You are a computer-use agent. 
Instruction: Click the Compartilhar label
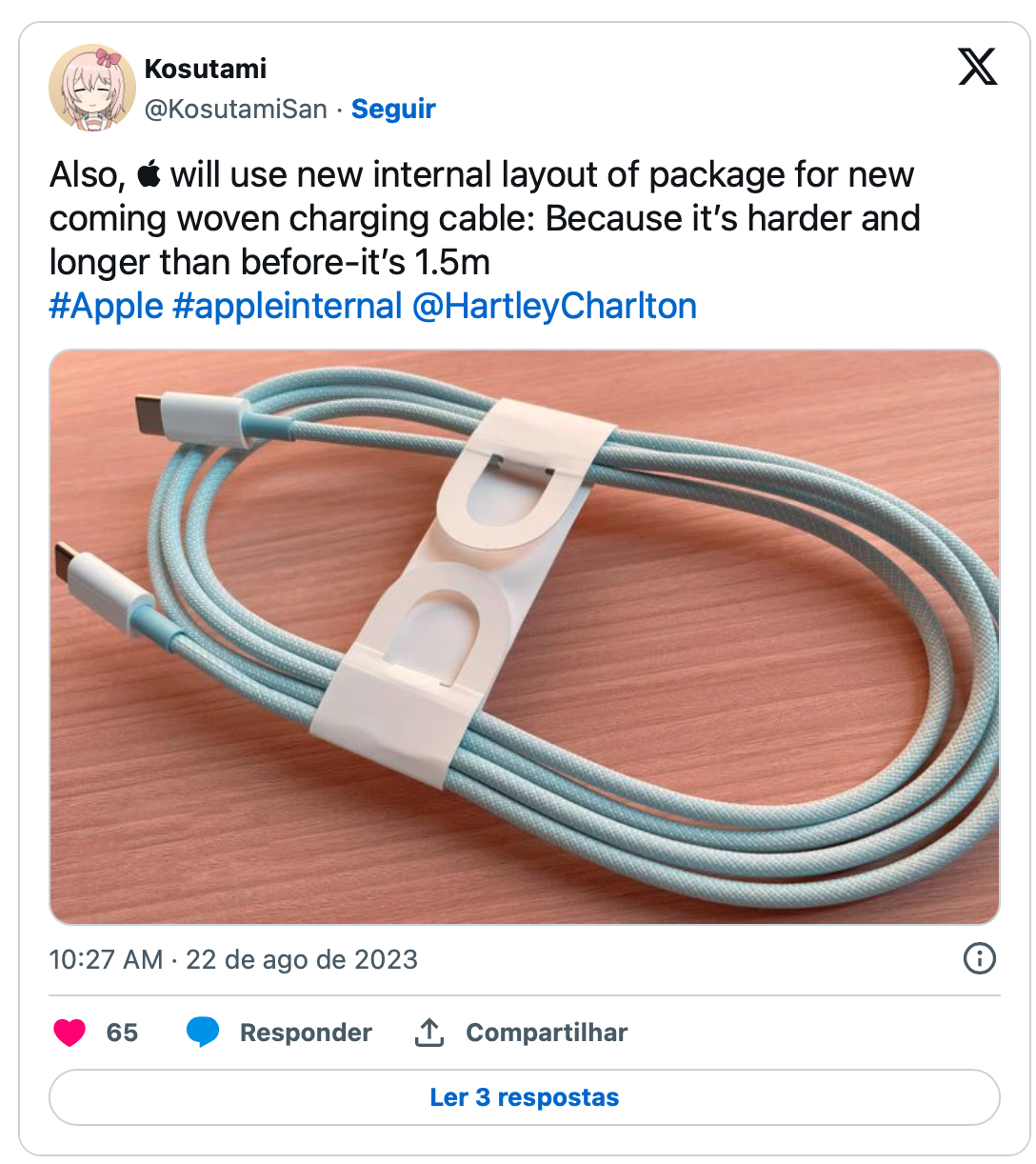point(547,1033)
